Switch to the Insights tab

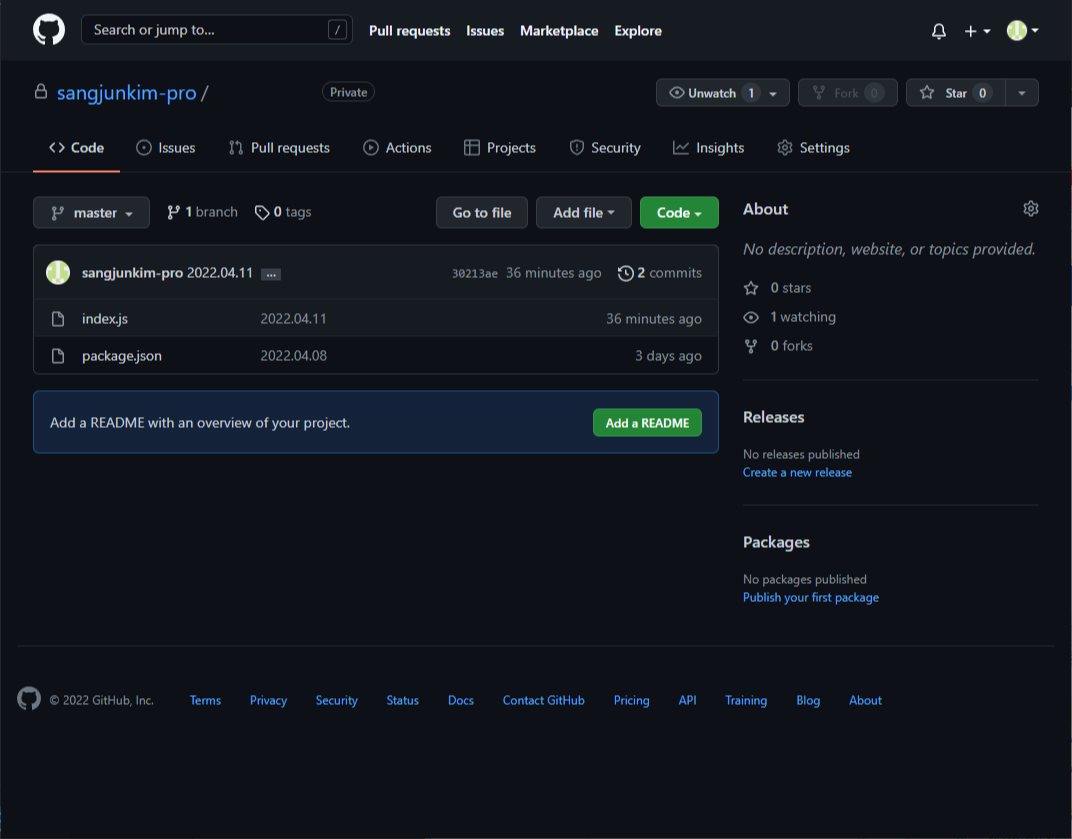point(708,148)
